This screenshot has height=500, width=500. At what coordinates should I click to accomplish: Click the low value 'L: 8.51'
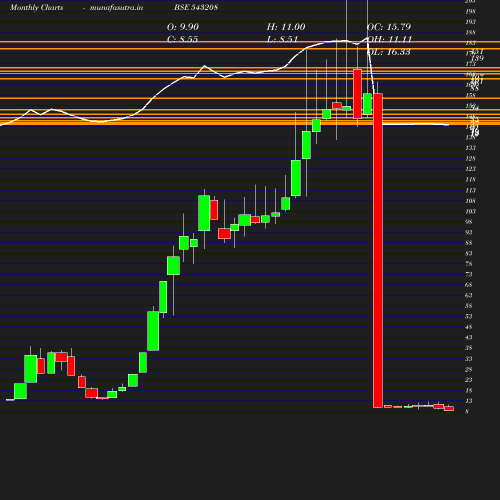click(x=282, y=39)
